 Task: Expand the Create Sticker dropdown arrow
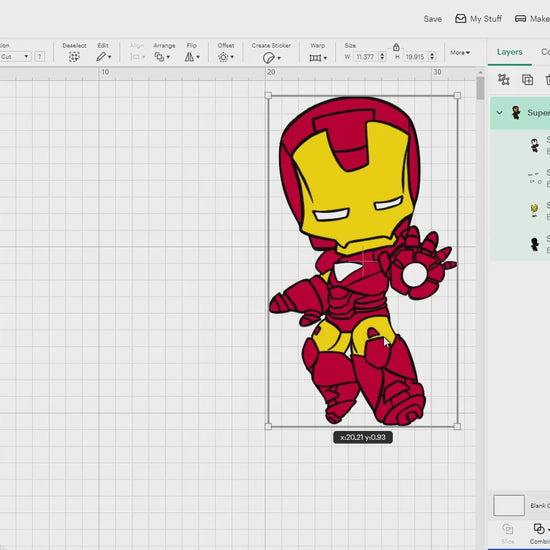click(279, 58)
